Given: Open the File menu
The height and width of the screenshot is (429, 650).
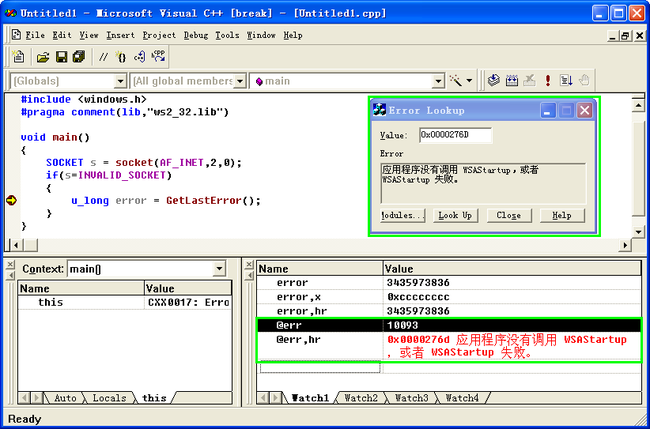Looking at the screenshot, I should point(35,35).
